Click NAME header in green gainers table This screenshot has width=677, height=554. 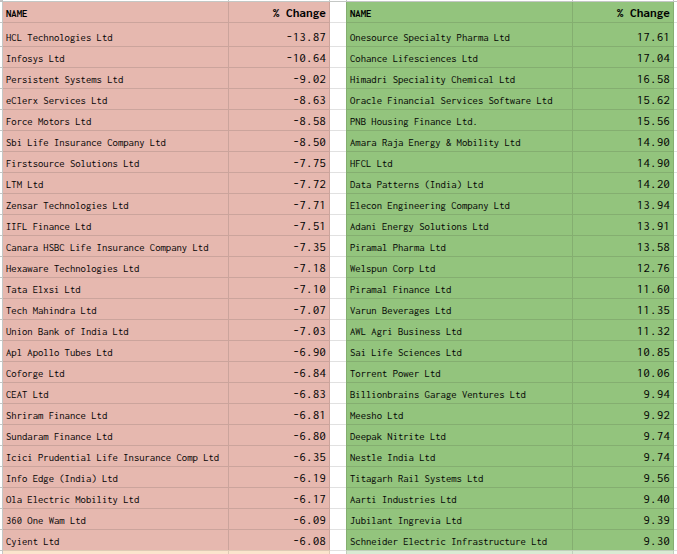[360, 14]
